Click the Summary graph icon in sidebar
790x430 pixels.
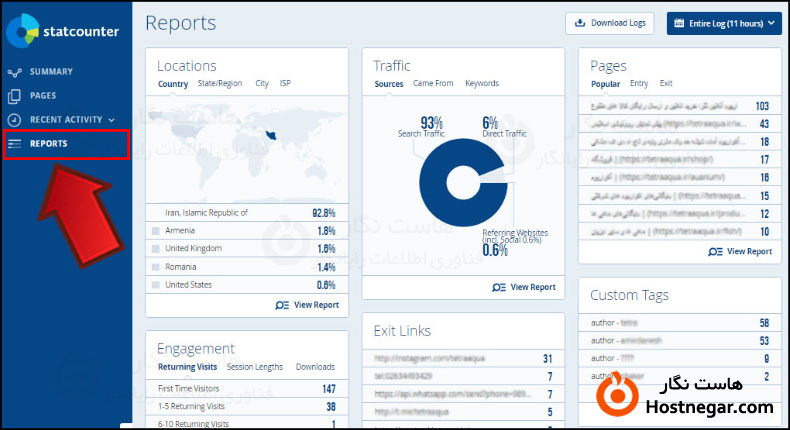(x=14, y=72)
